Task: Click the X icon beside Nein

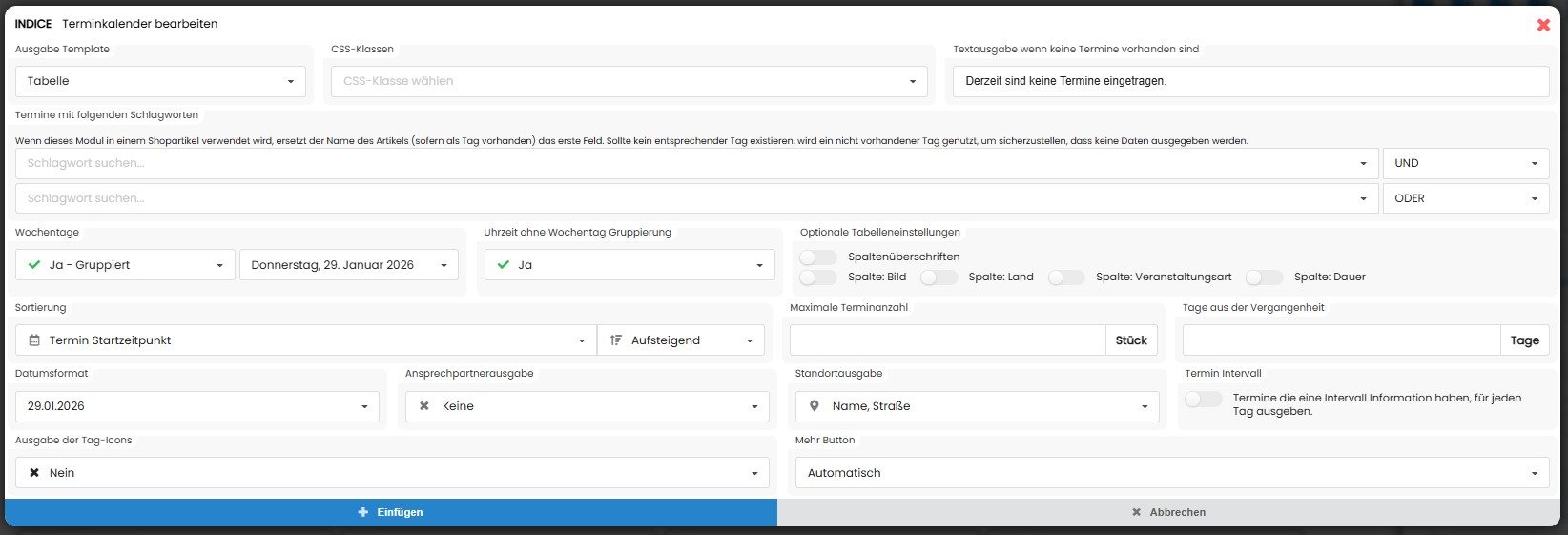Action: (34, 473)
